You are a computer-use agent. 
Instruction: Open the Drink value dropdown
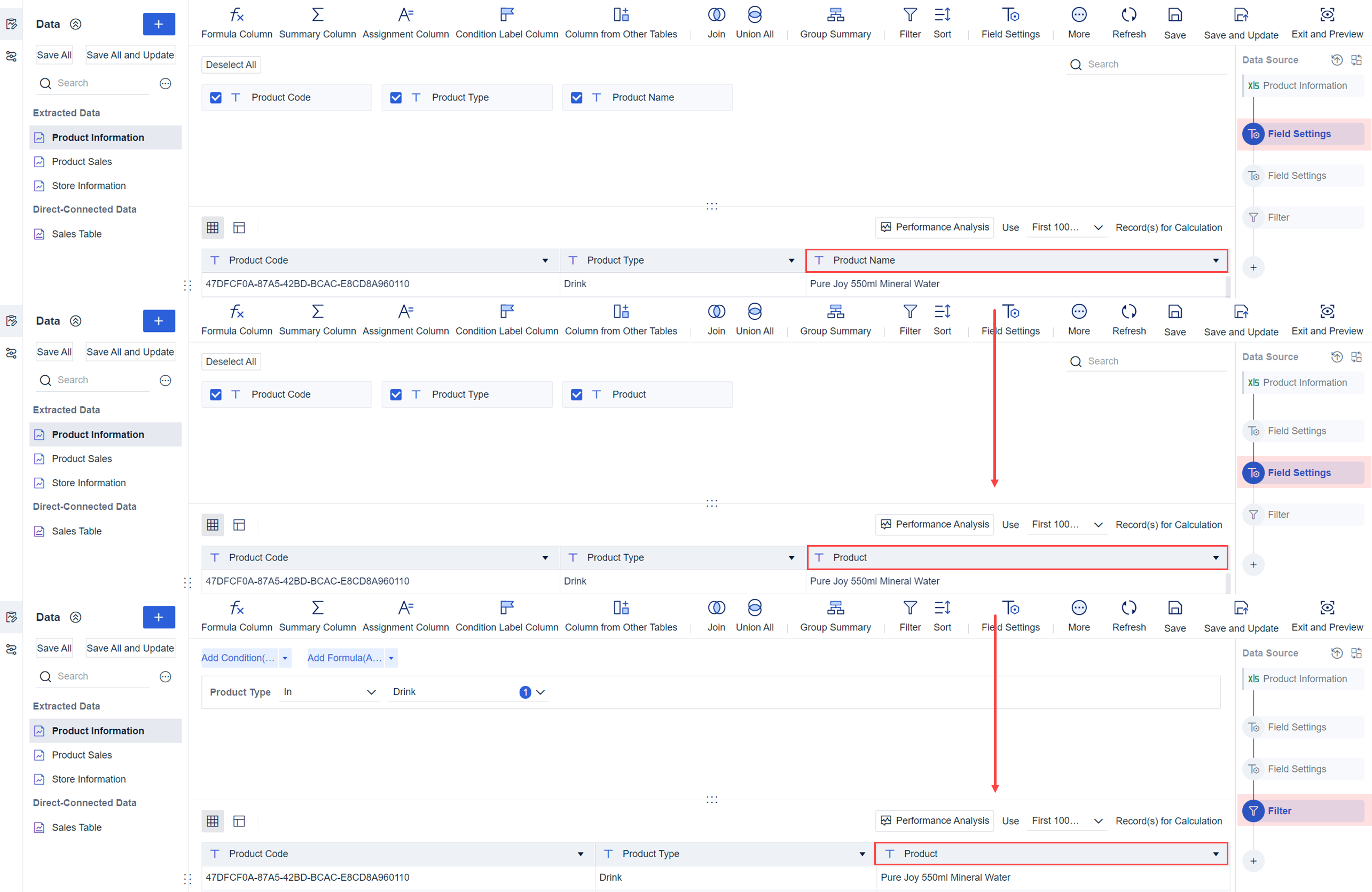[469, 692]
